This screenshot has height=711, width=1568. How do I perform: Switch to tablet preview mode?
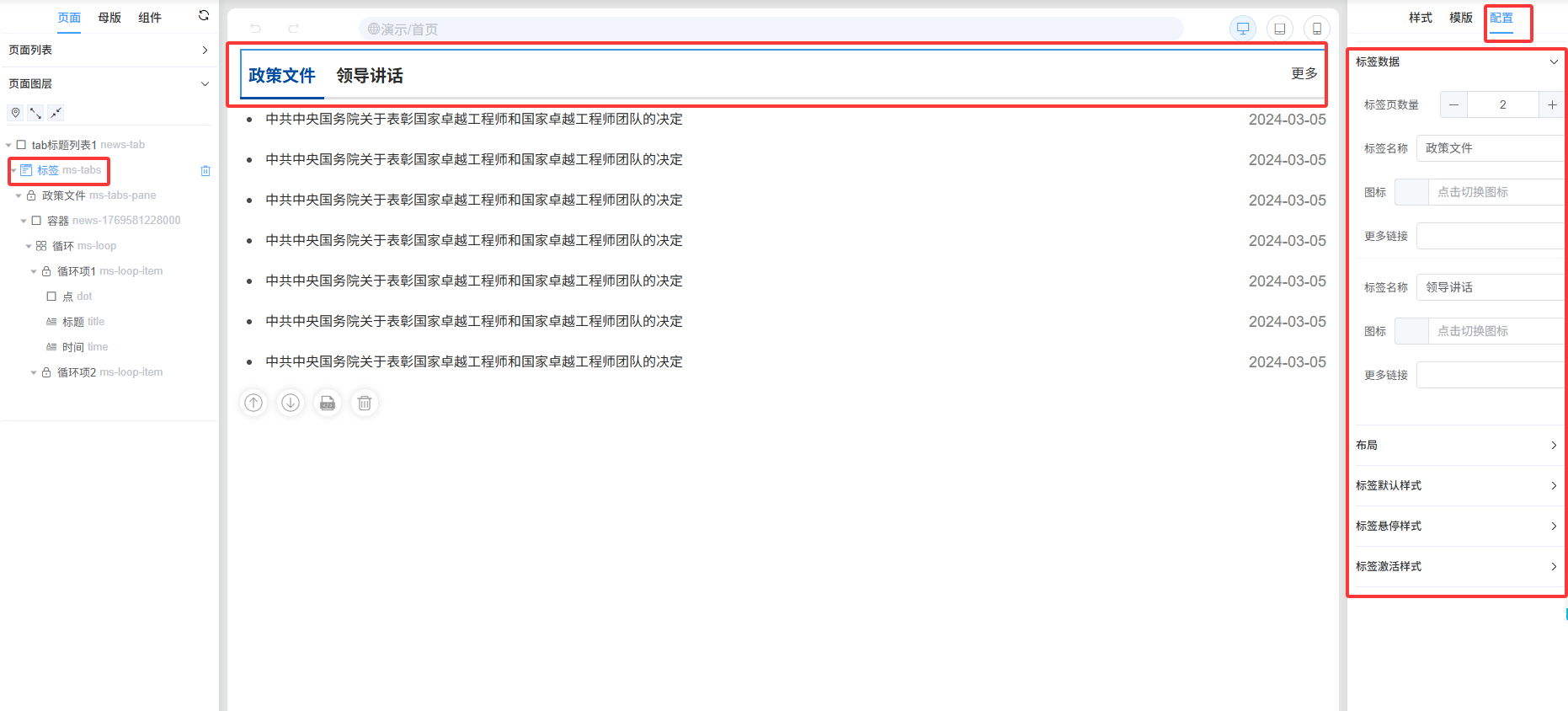(1279, 29)
